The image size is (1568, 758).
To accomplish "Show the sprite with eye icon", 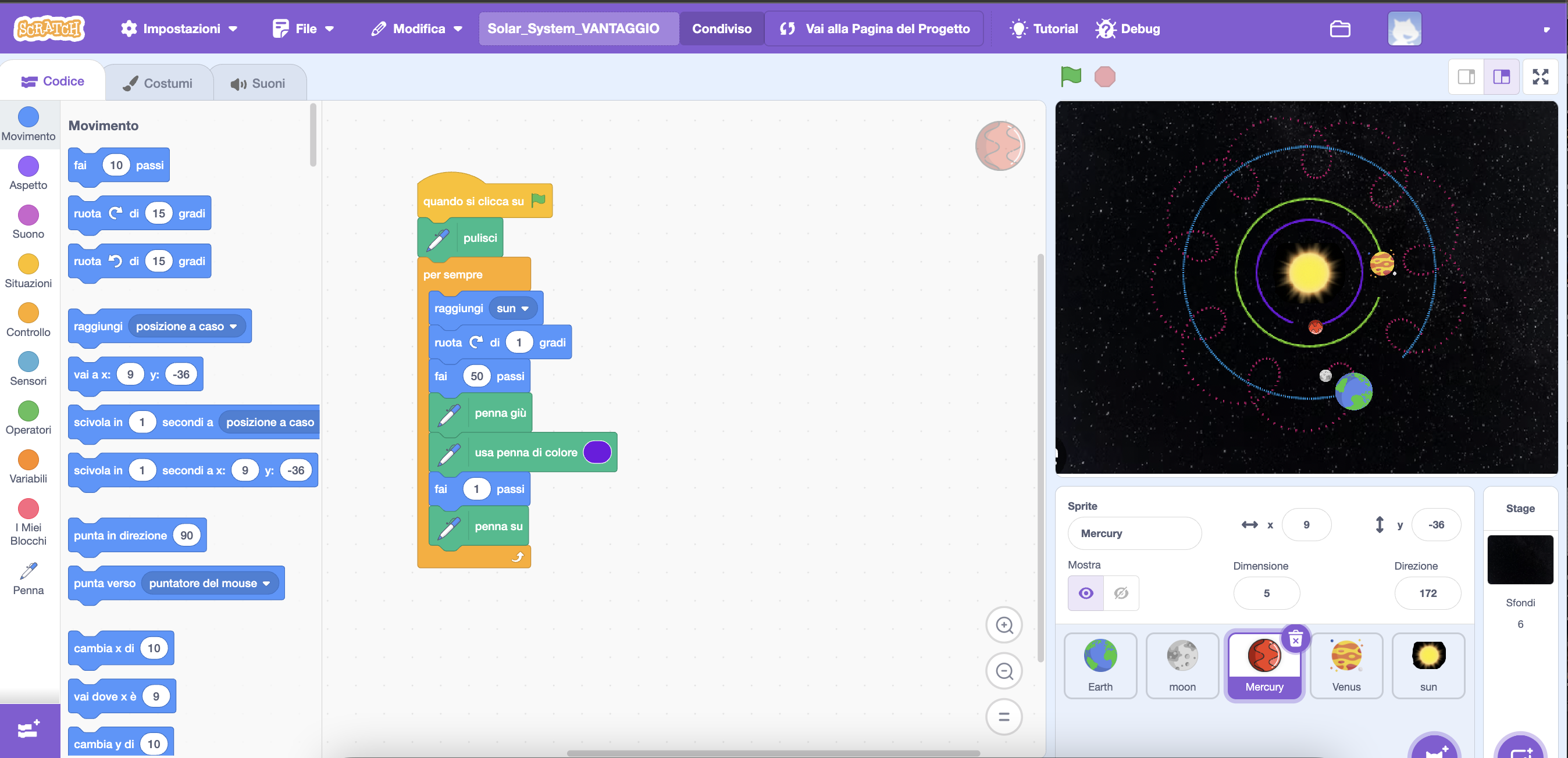I will pos(1085,592).
